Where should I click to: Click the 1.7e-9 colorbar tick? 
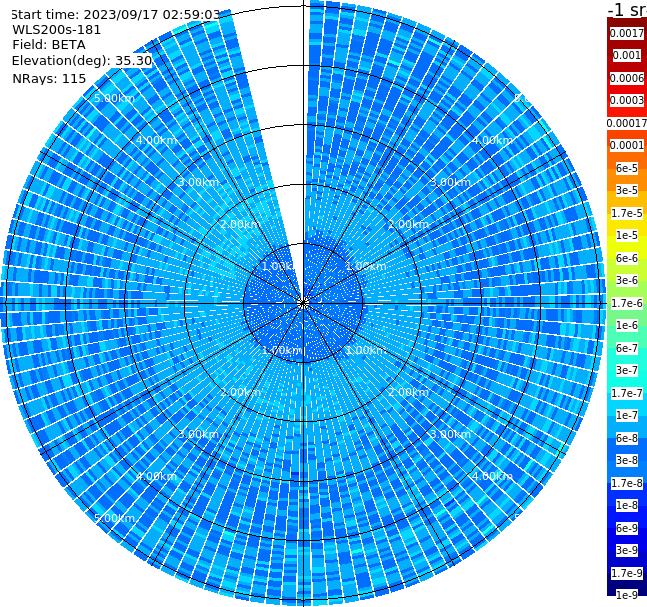coord(627,573)
